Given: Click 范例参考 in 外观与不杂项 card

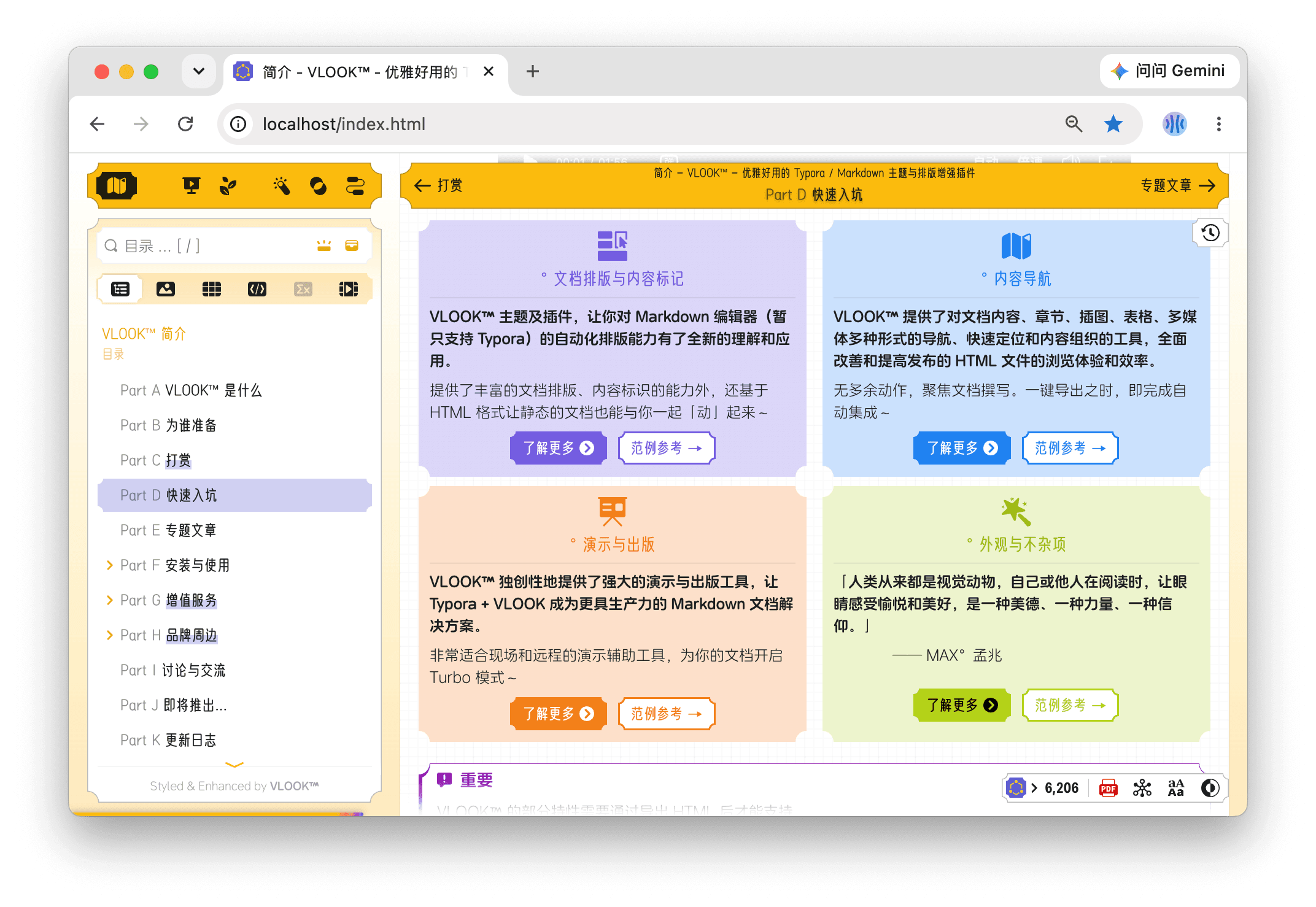Looking at the screenshot, I should (1070, 705).
